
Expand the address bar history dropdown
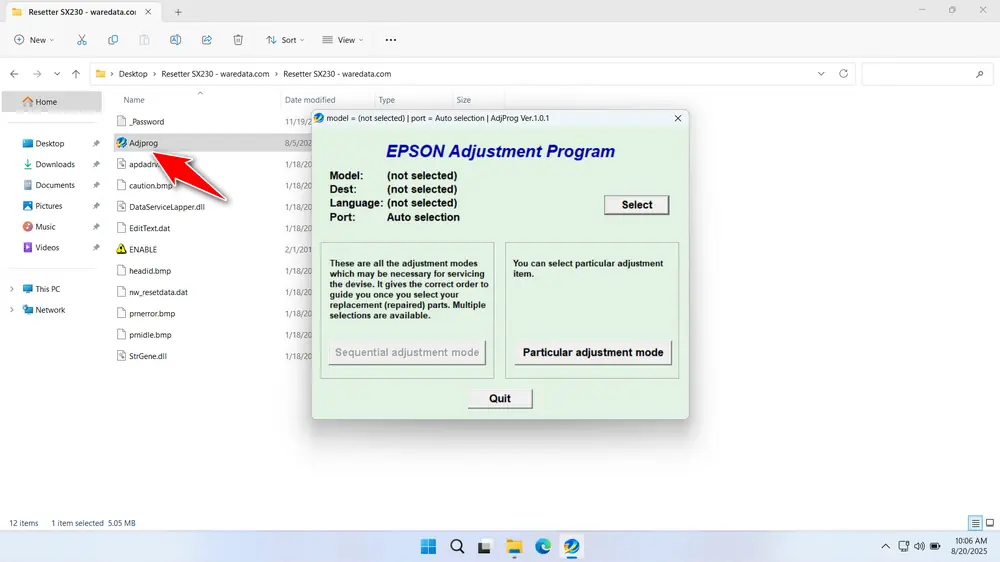click(x=821, y=73)
